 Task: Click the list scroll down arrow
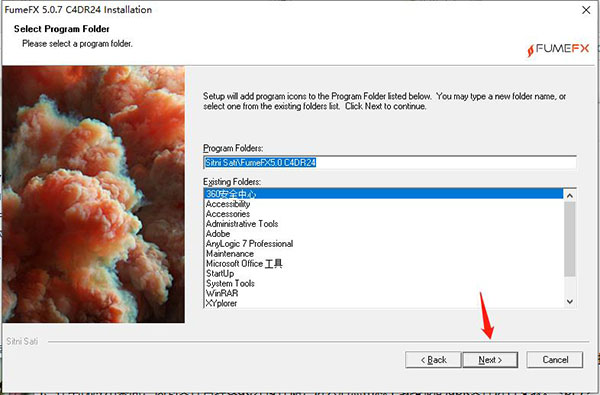click(x=570, y=302)
